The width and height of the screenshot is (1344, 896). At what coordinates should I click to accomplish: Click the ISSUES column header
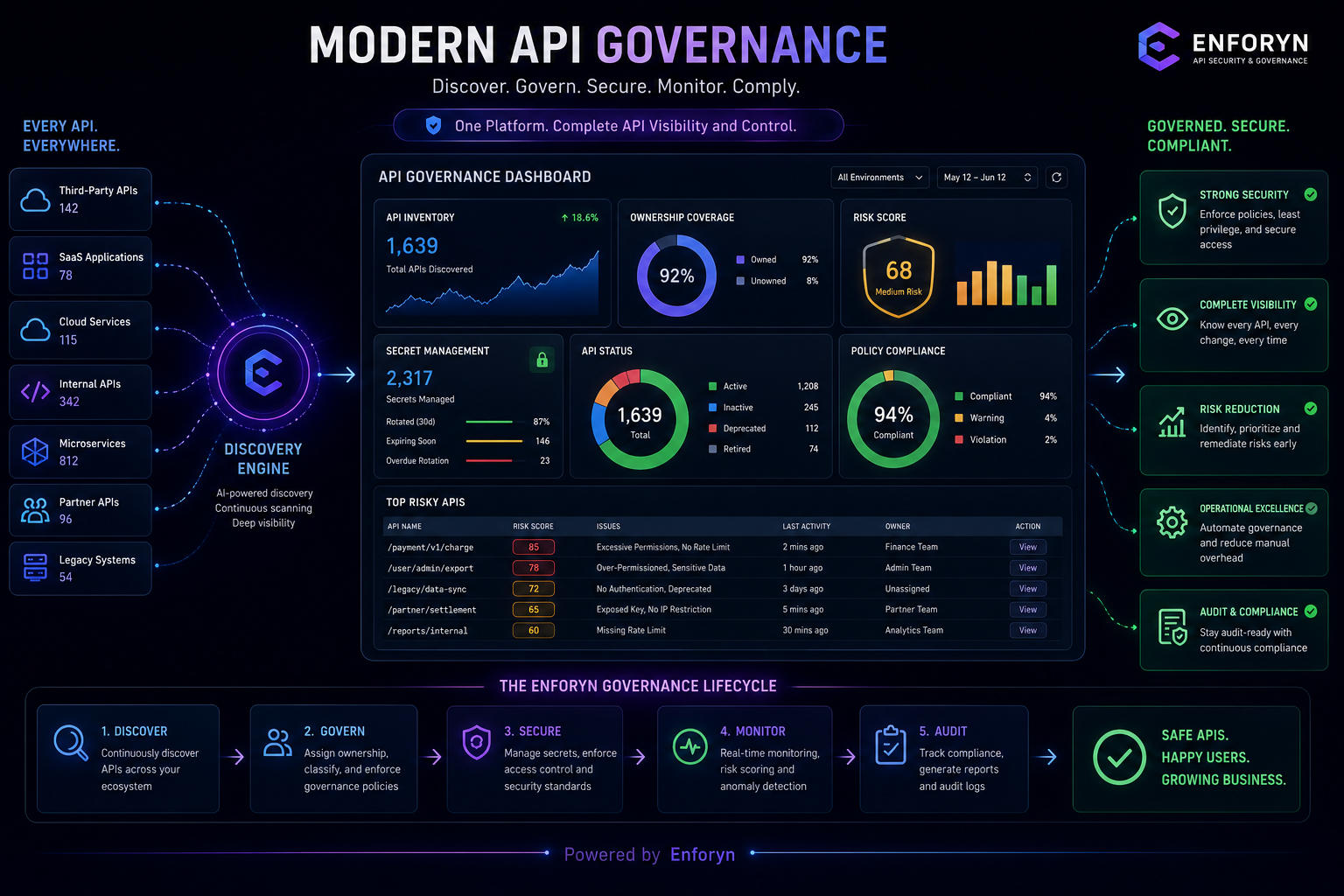click(x=608, y=527)
